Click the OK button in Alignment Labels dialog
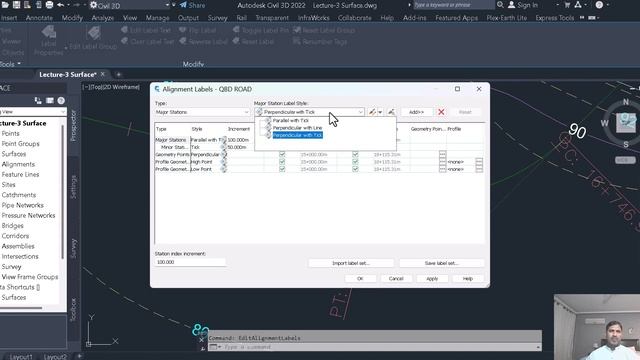The width and height of the screenshot is (640, 360). click(360, 278)
